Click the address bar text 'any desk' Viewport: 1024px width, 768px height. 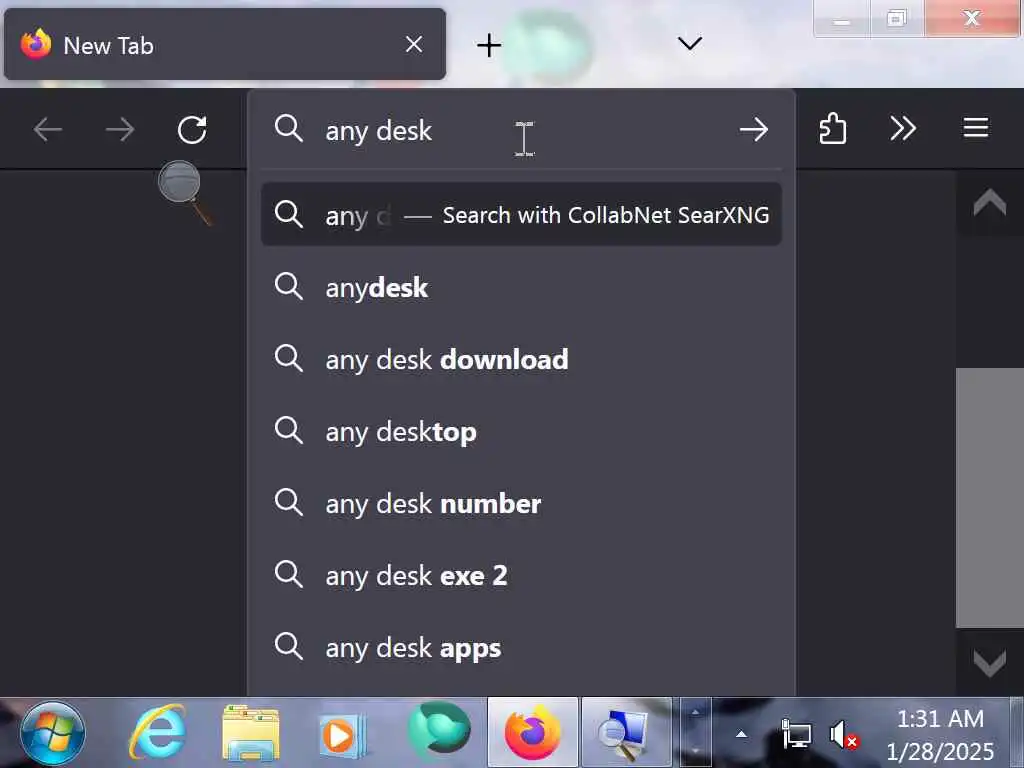coord(379,131)
